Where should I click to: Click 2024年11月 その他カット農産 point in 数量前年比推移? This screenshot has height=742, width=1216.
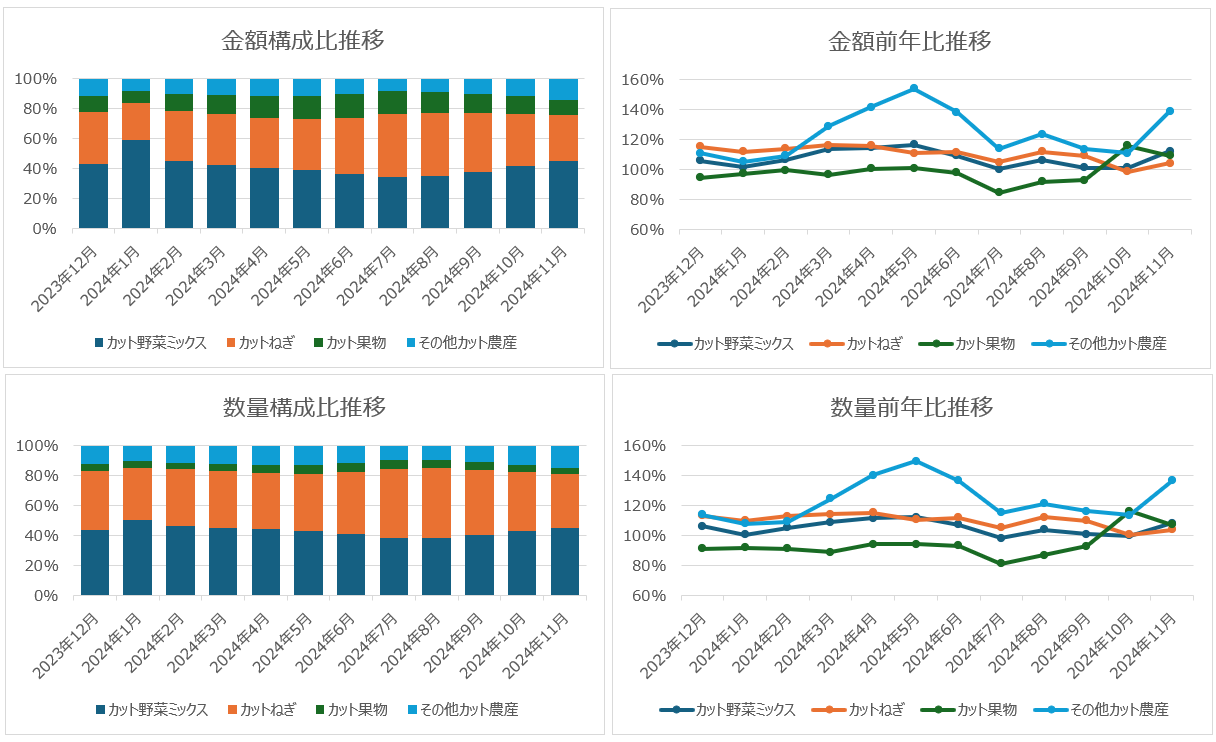click(x=1171, y=480)
